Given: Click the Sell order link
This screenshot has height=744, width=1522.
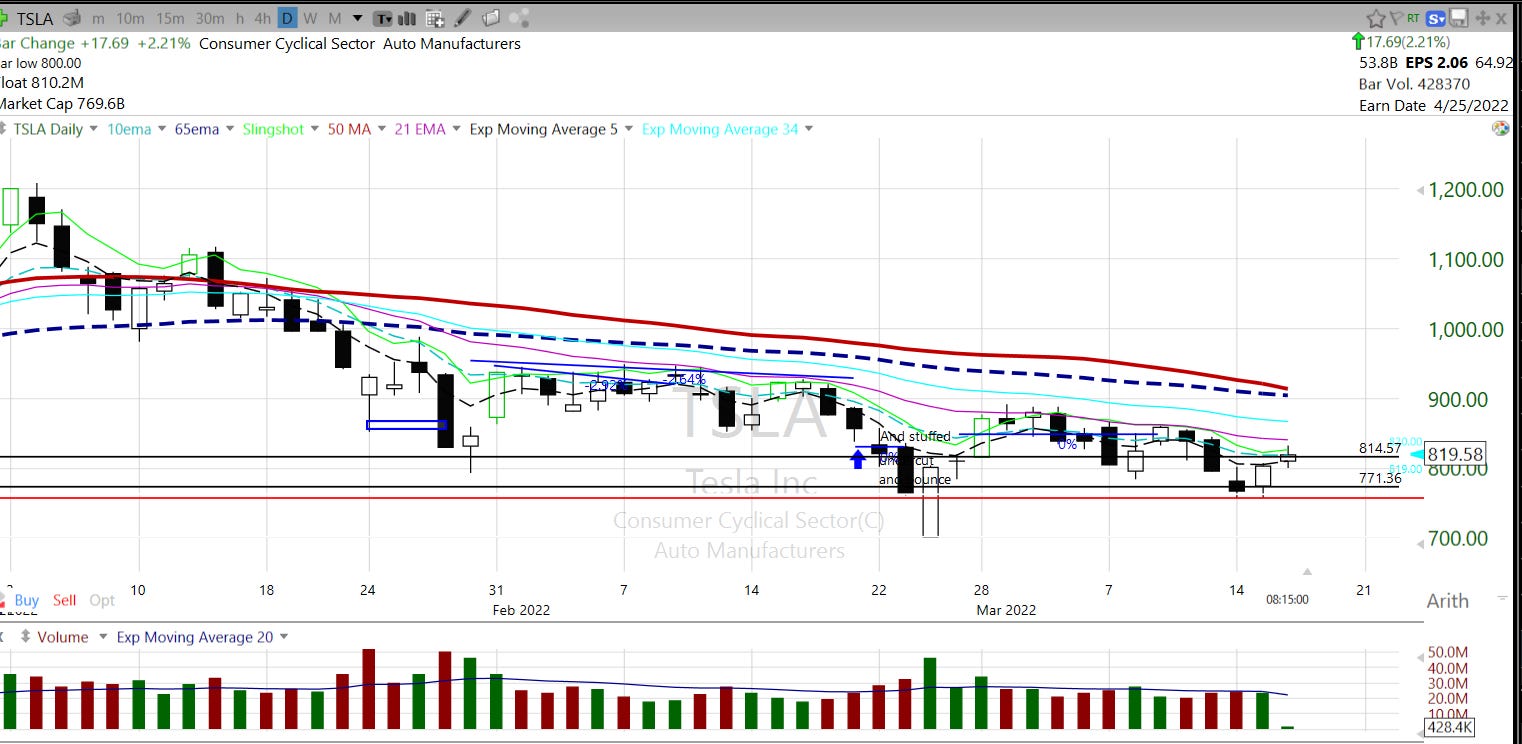Looking at the screenshot, I should tap(64, 600).
